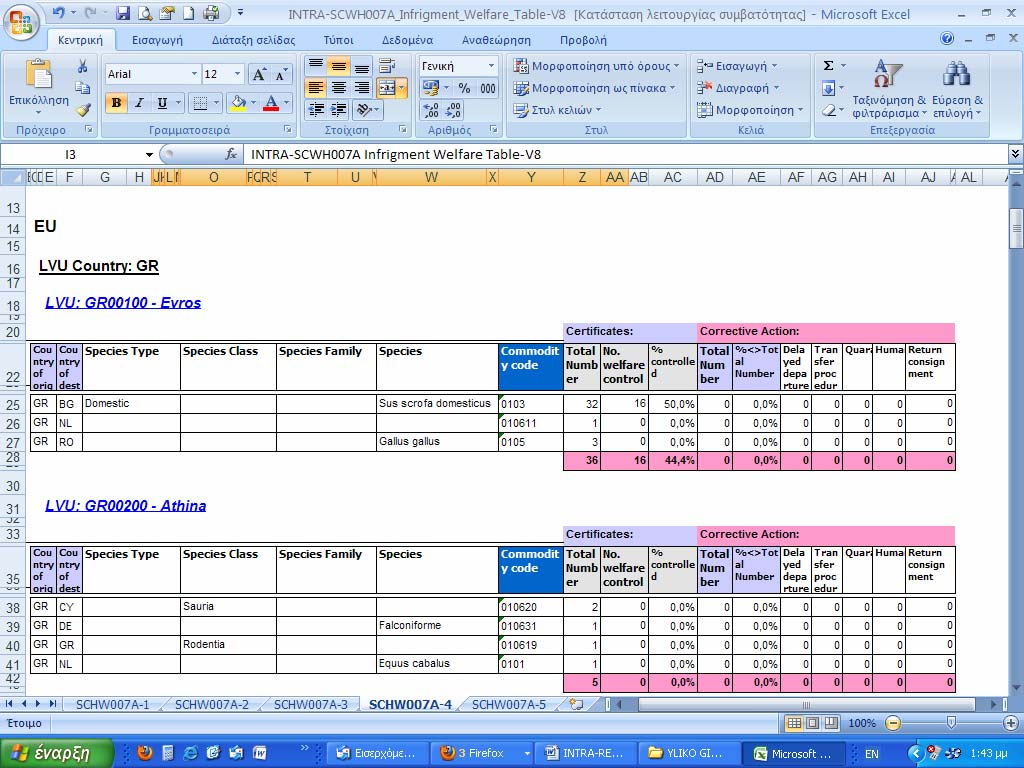Apply thousands separator (000) format
The height and width of the screenshot is (768, 1024).
(x=488, y=88)
